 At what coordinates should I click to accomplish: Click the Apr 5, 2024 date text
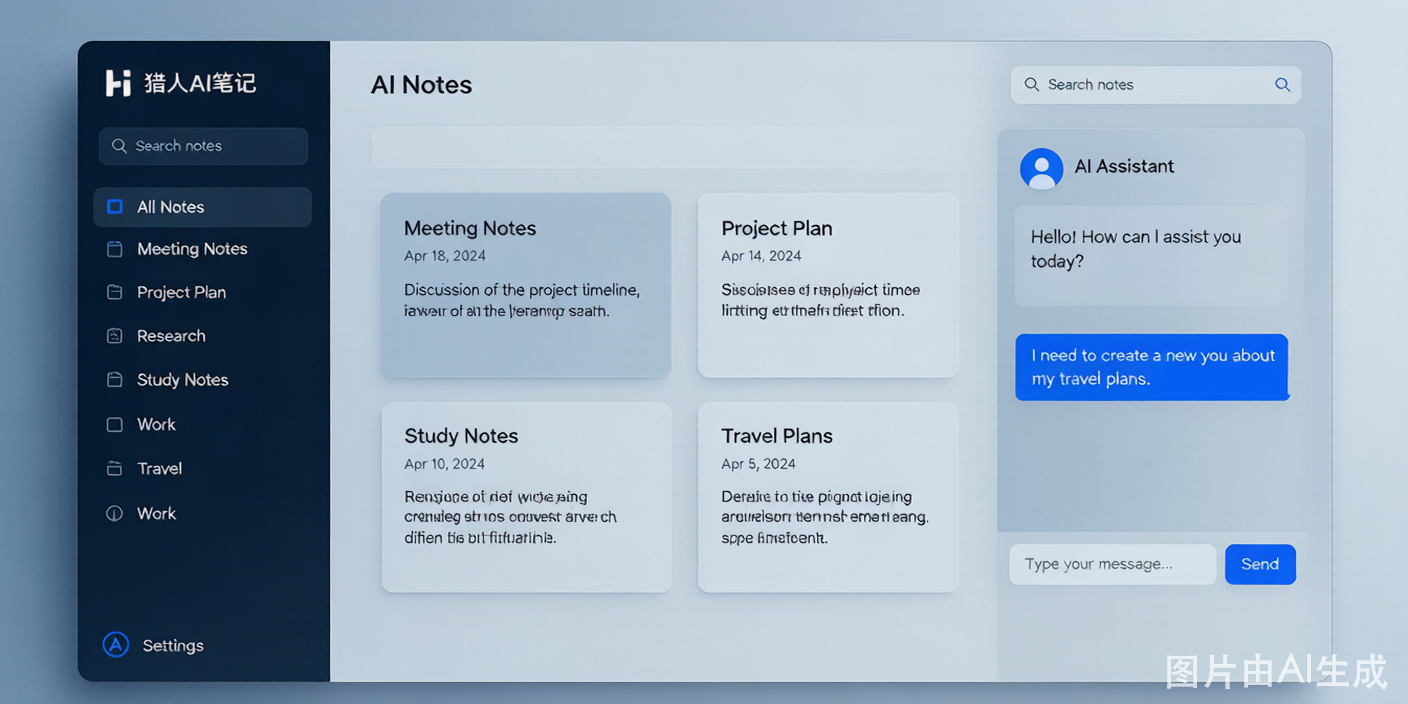pos(758,464)
